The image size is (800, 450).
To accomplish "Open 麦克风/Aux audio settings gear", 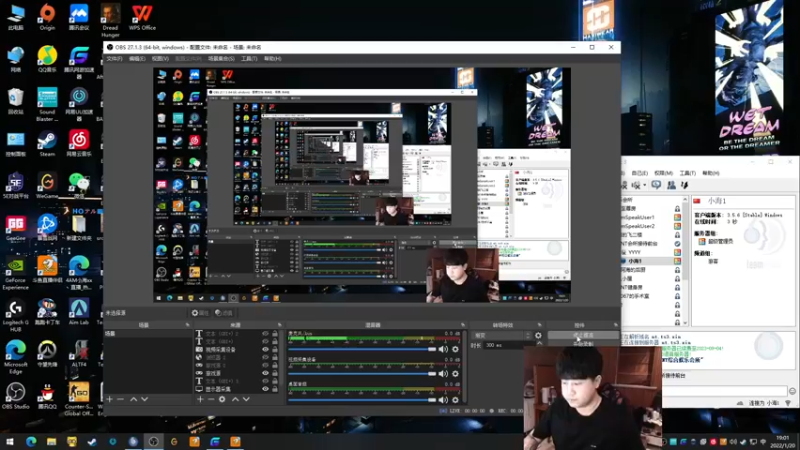I will (455, 349).
